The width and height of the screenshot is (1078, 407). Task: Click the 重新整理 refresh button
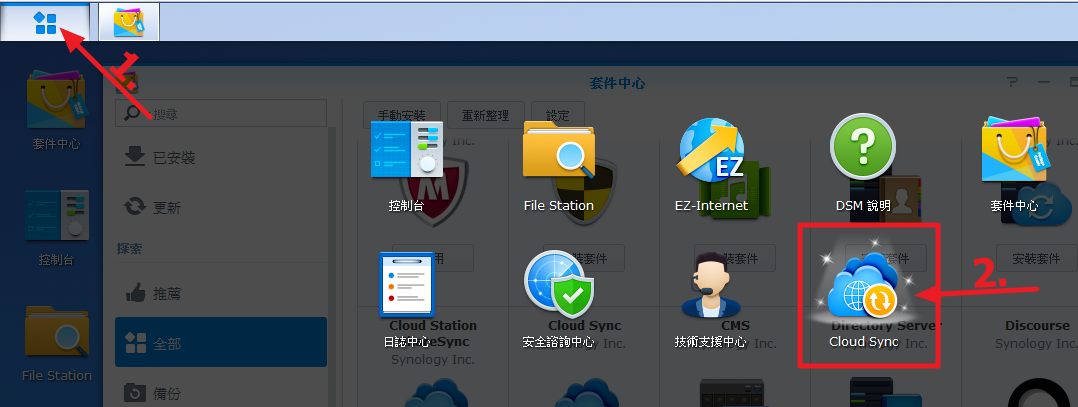486,114
